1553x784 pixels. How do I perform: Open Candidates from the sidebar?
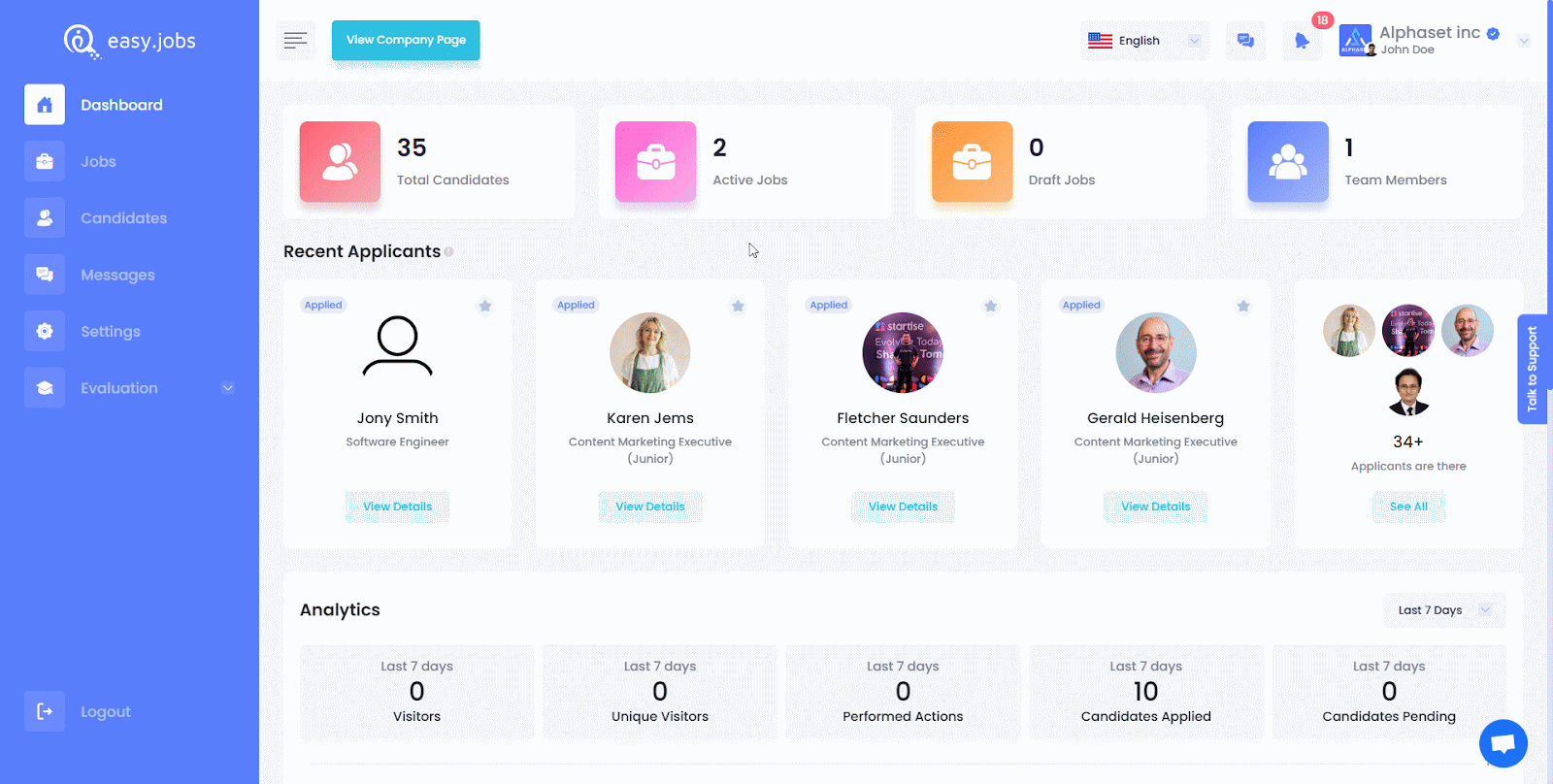point(123,218)
